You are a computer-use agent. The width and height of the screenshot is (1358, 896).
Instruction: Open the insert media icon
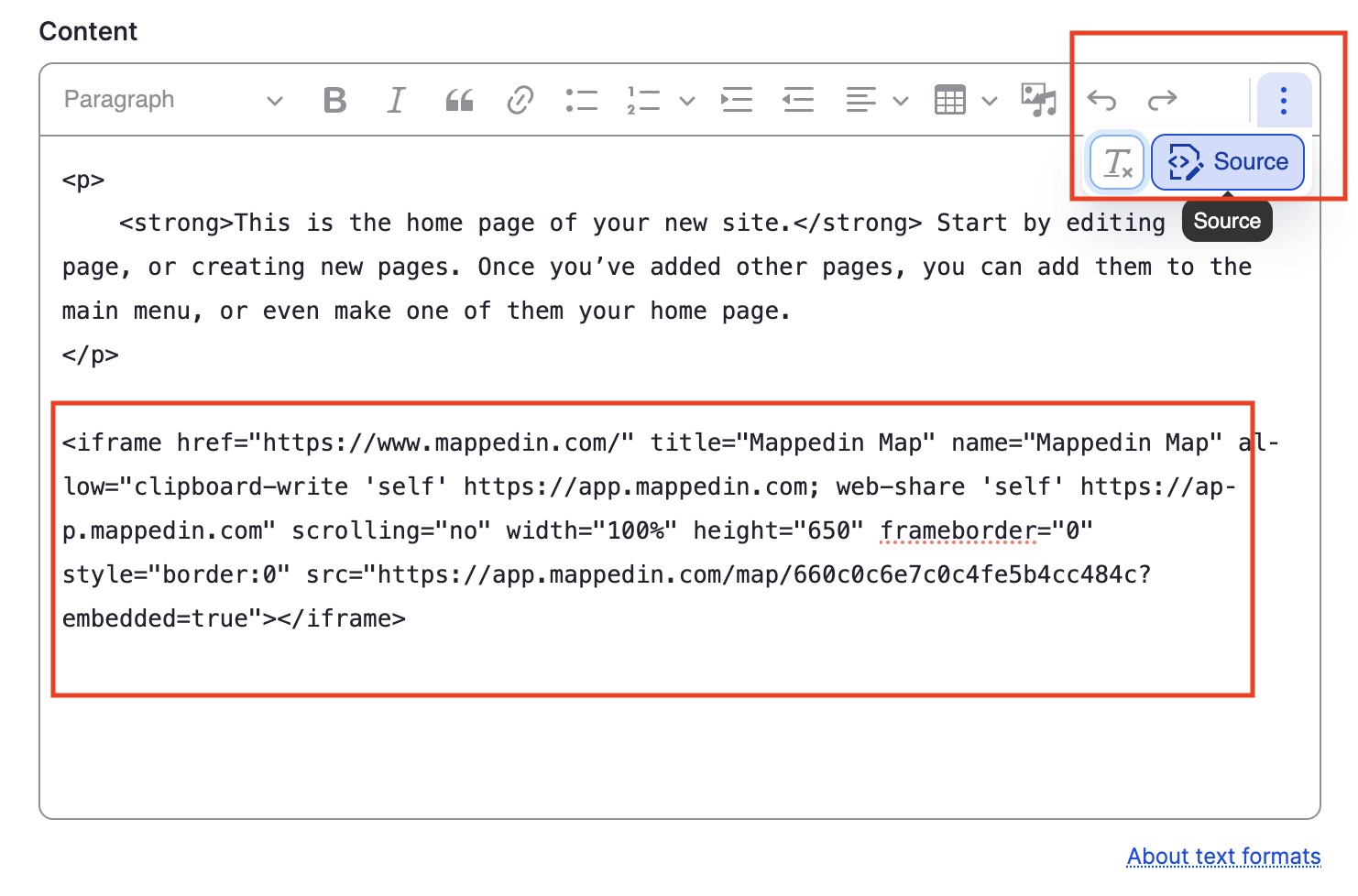(x=1039, y=100)
